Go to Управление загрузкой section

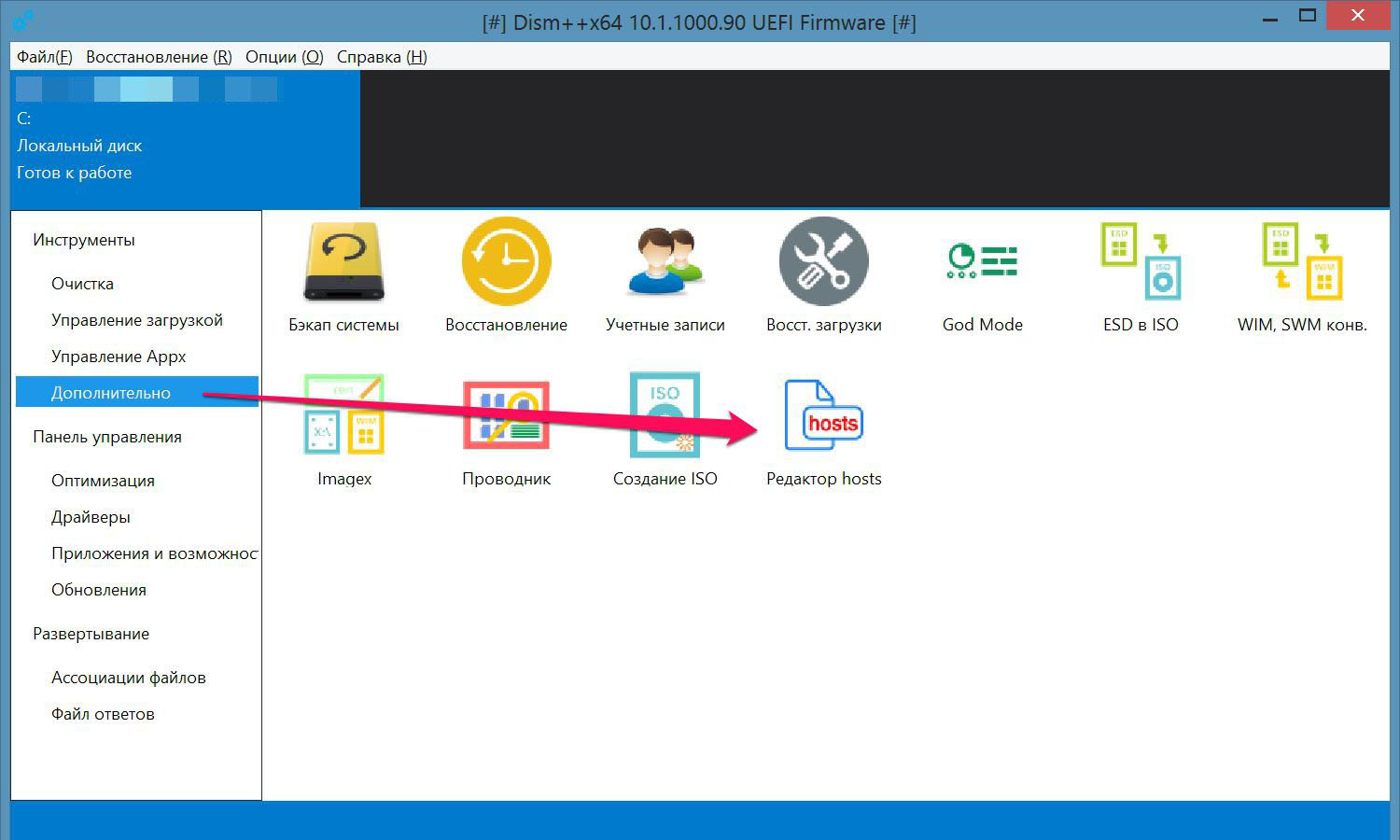pyautogui.click(x=136, y=320)
